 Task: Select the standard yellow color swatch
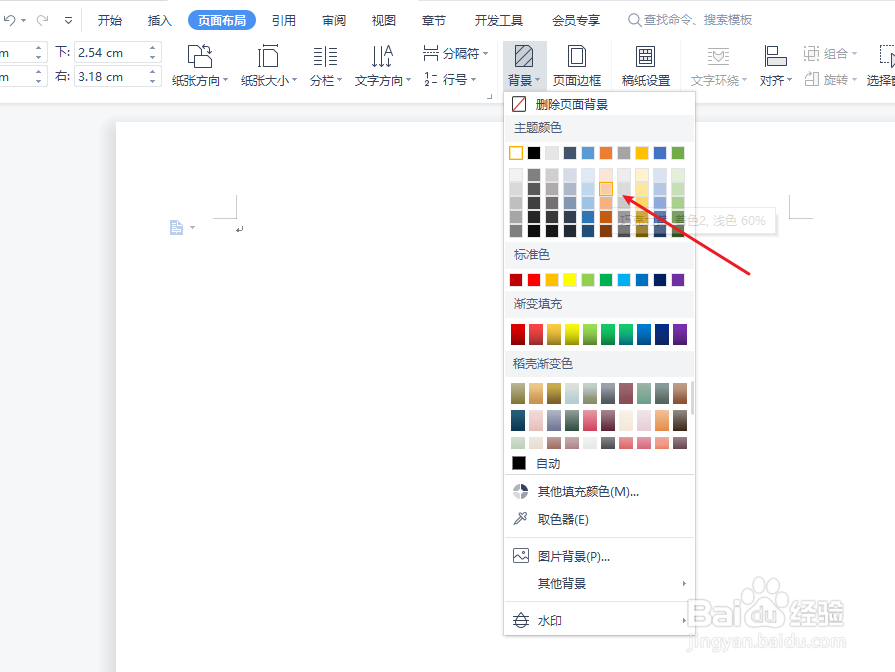click(570, 280)
